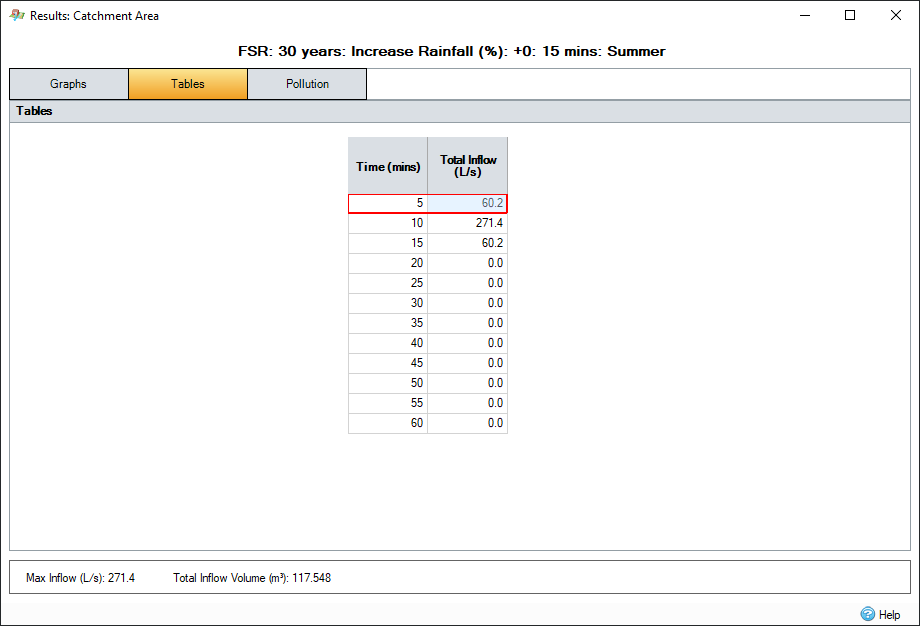This screenshot has height=626, width=920.
Task: Select inflow cell 0.0 in the 45 min row
Action: click(x=468, y=363)
